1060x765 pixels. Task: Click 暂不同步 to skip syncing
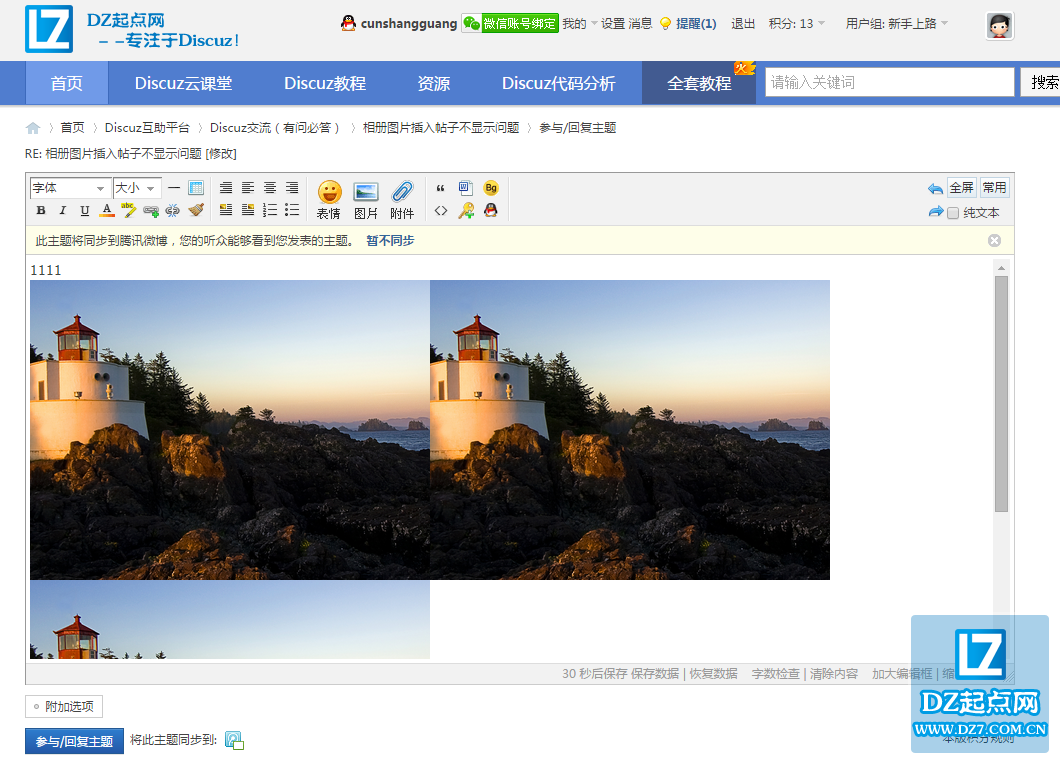coord(390,241)
